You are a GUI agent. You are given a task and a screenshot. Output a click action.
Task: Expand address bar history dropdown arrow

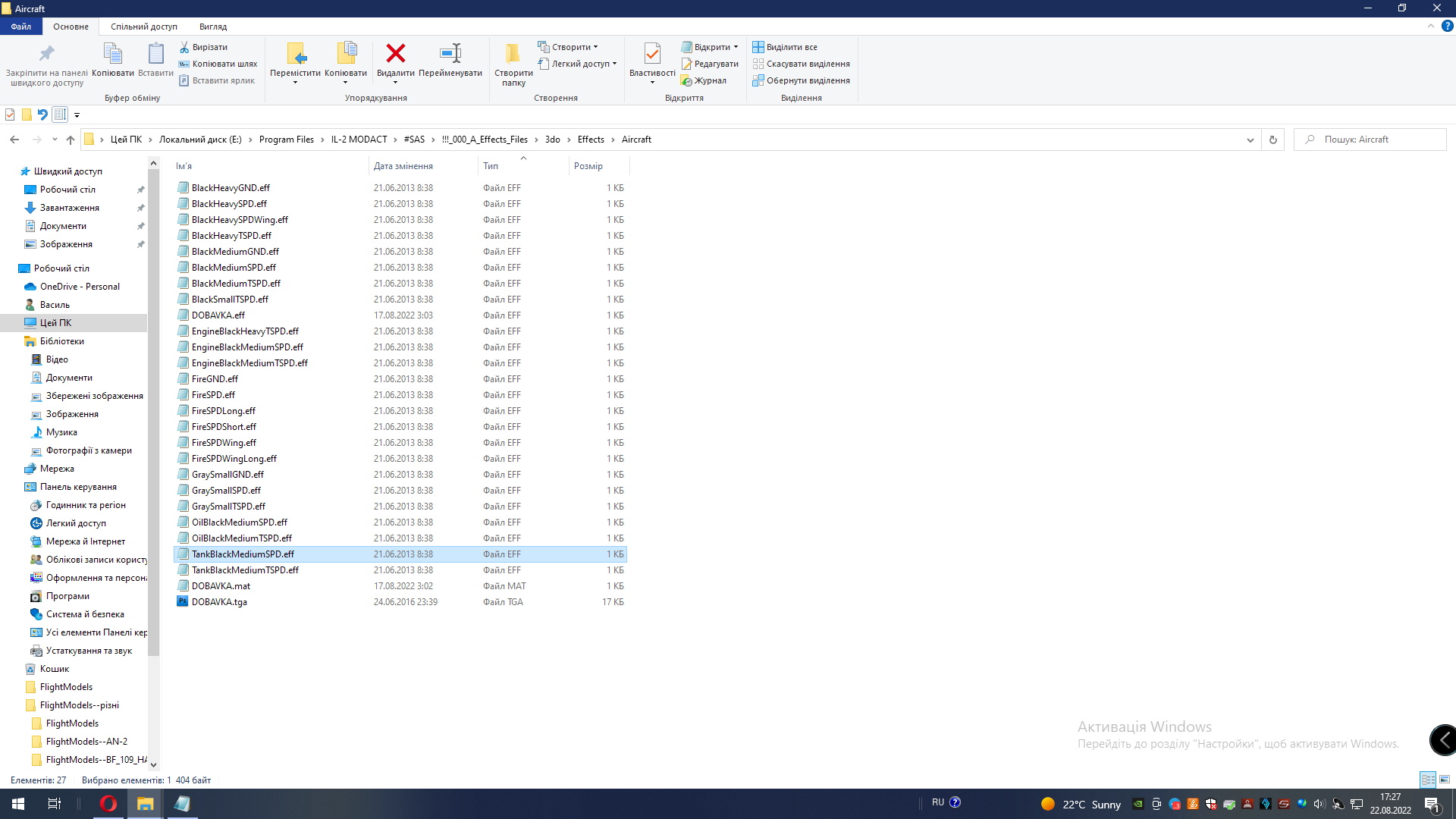1250,140
